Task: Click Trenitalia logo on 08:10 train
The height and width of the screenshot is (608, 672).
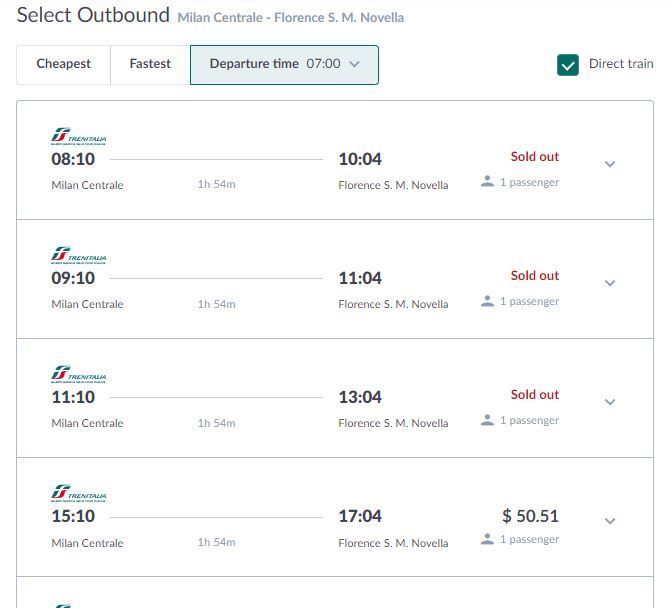Action: [x=79, y=137]
